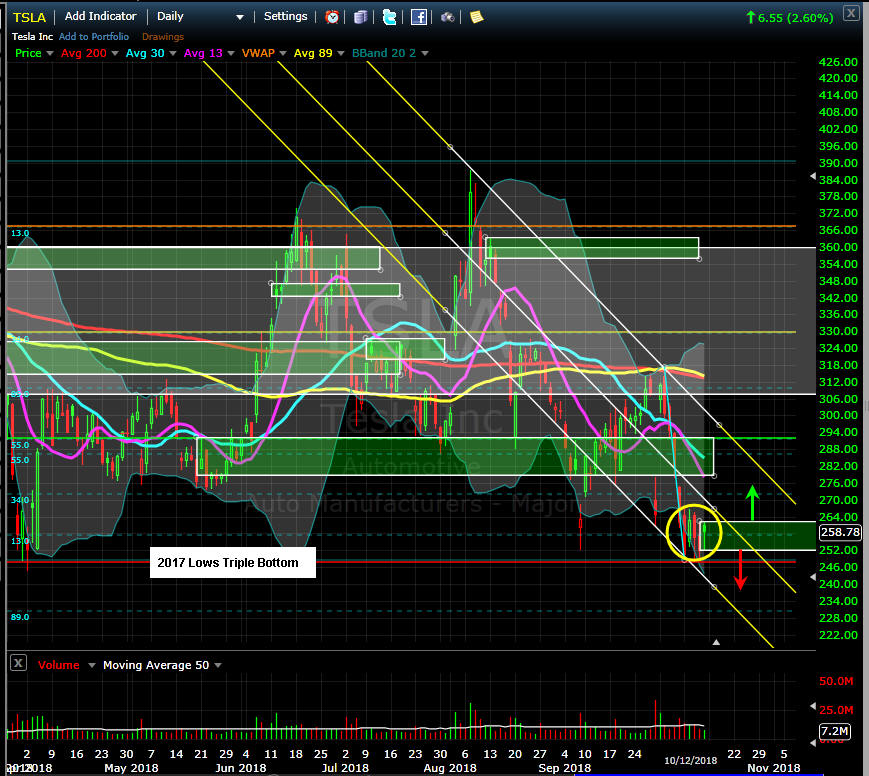Viewport: 869px width, 776px height.
Task: Close the chart window with X
Action: pos(849,13)
